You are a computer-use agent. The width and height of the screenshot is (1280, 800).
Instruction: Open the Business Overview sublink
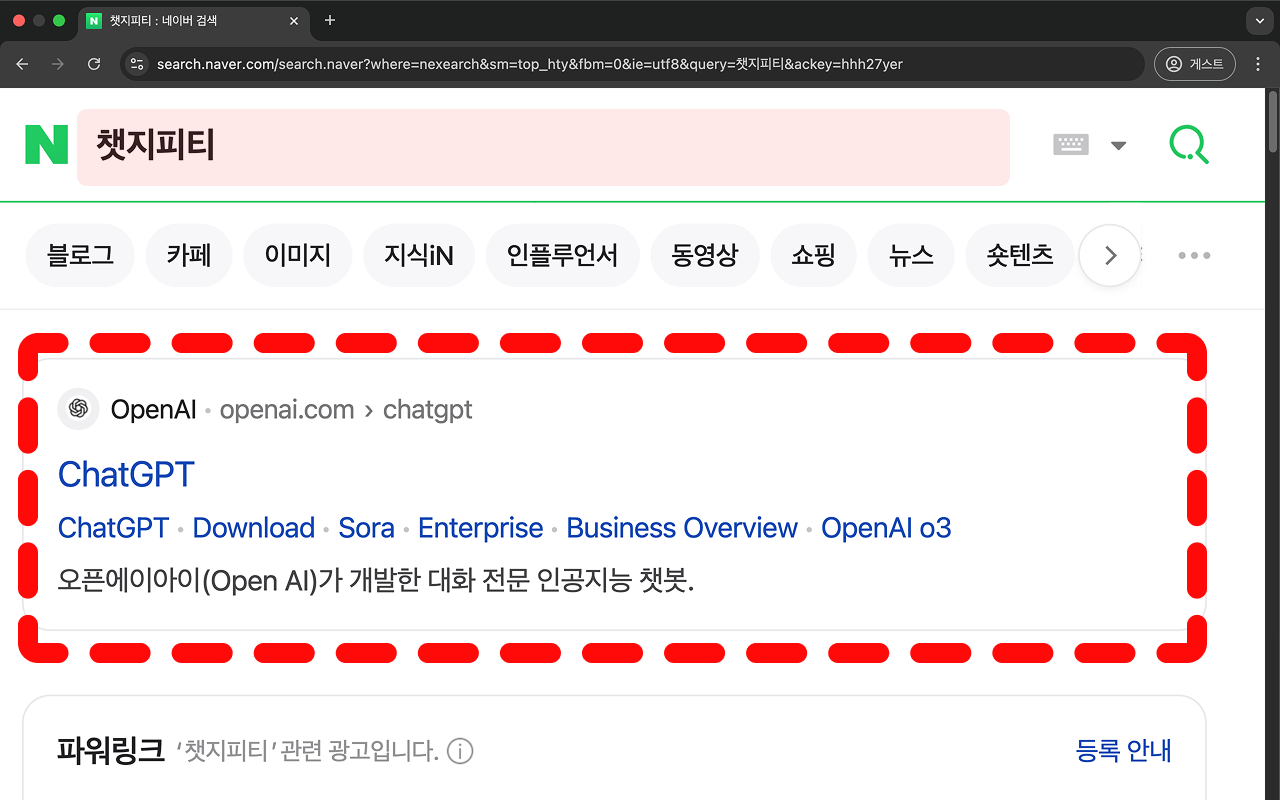coord(682,528)
